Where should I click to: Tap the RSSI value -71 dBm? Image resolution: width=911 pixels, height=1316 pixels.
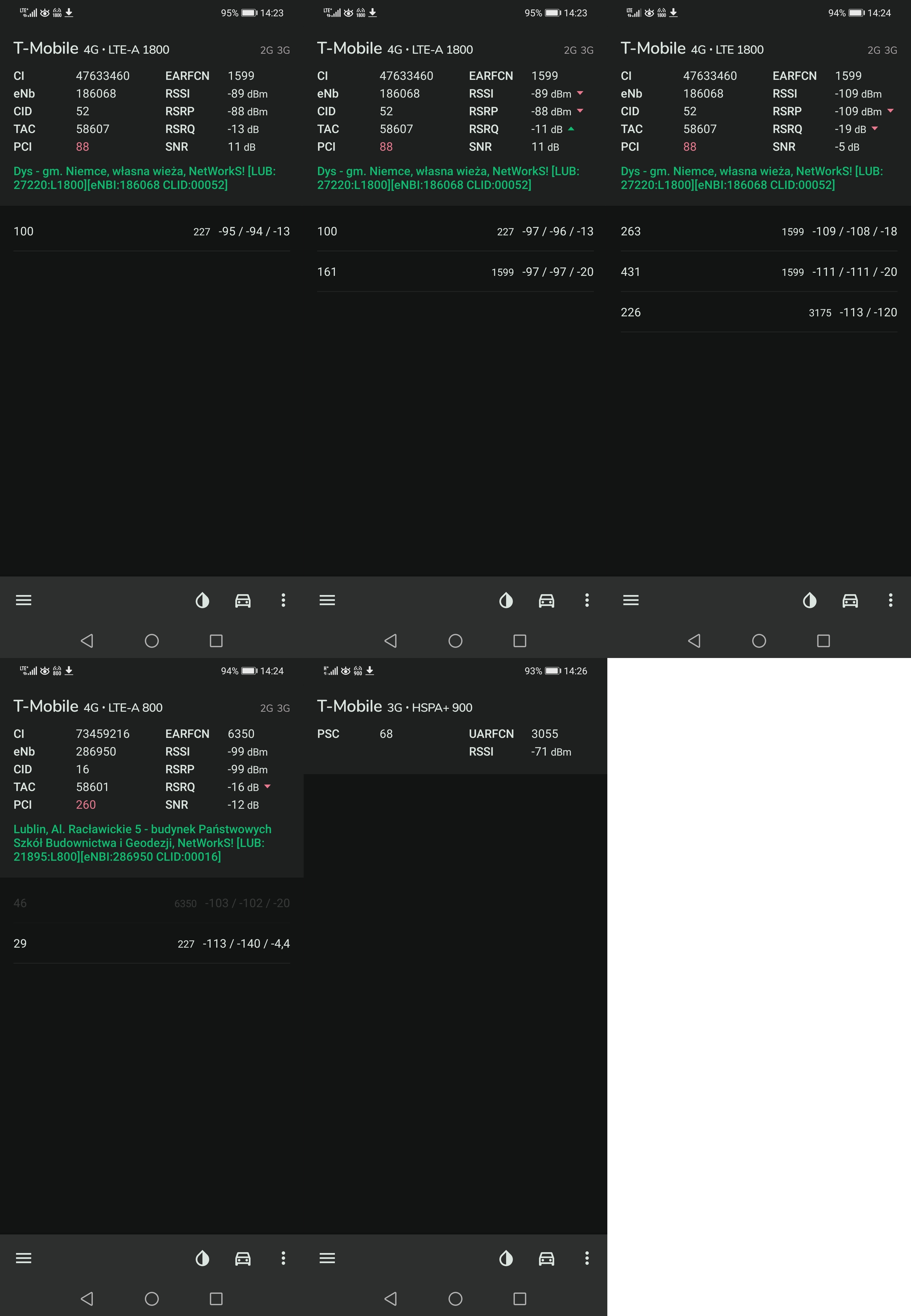(x=551, y=752)
